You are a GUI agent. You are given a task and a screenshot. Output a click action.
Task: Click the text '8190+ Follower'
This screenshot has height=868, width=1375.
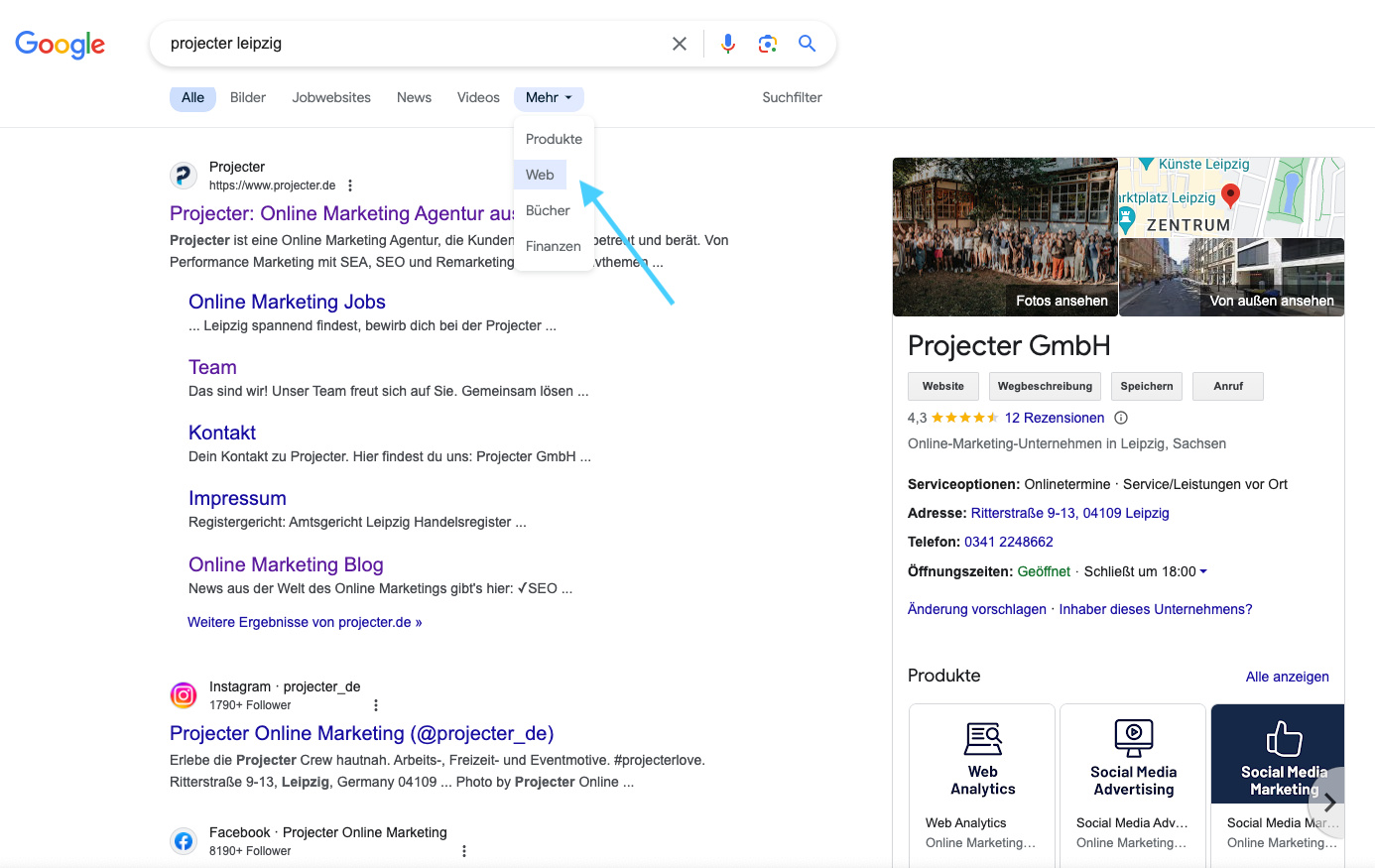(250, 851)
